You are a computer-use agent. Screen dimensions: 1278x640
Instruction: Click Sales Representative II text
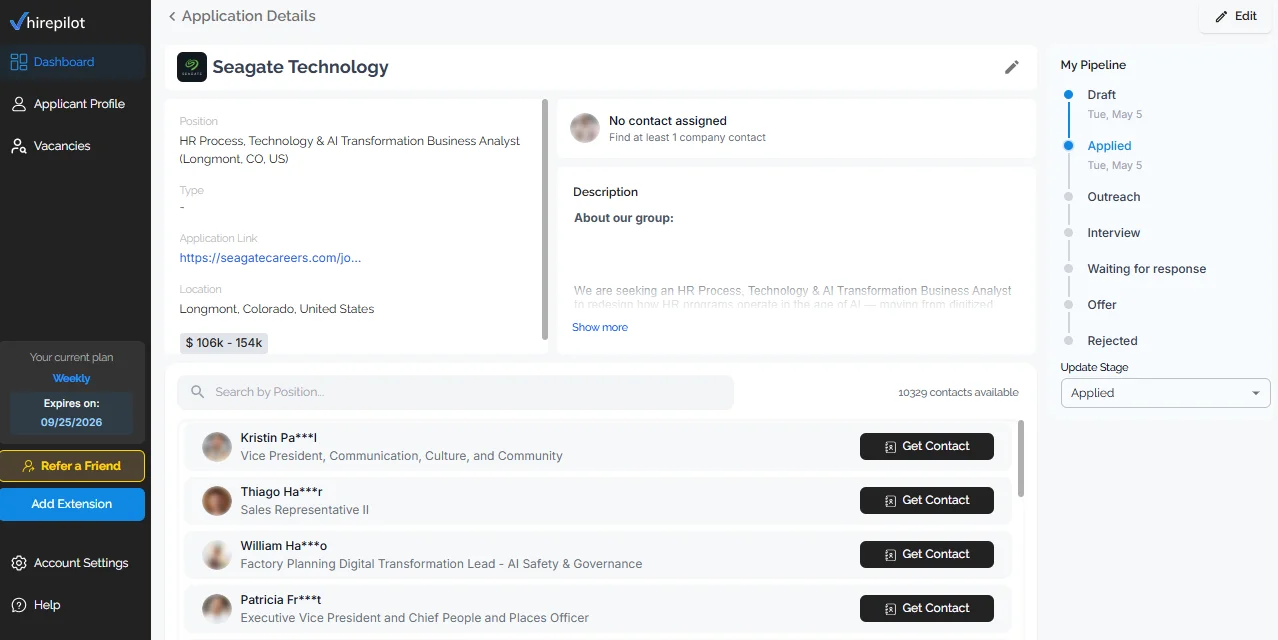(305, 510)
